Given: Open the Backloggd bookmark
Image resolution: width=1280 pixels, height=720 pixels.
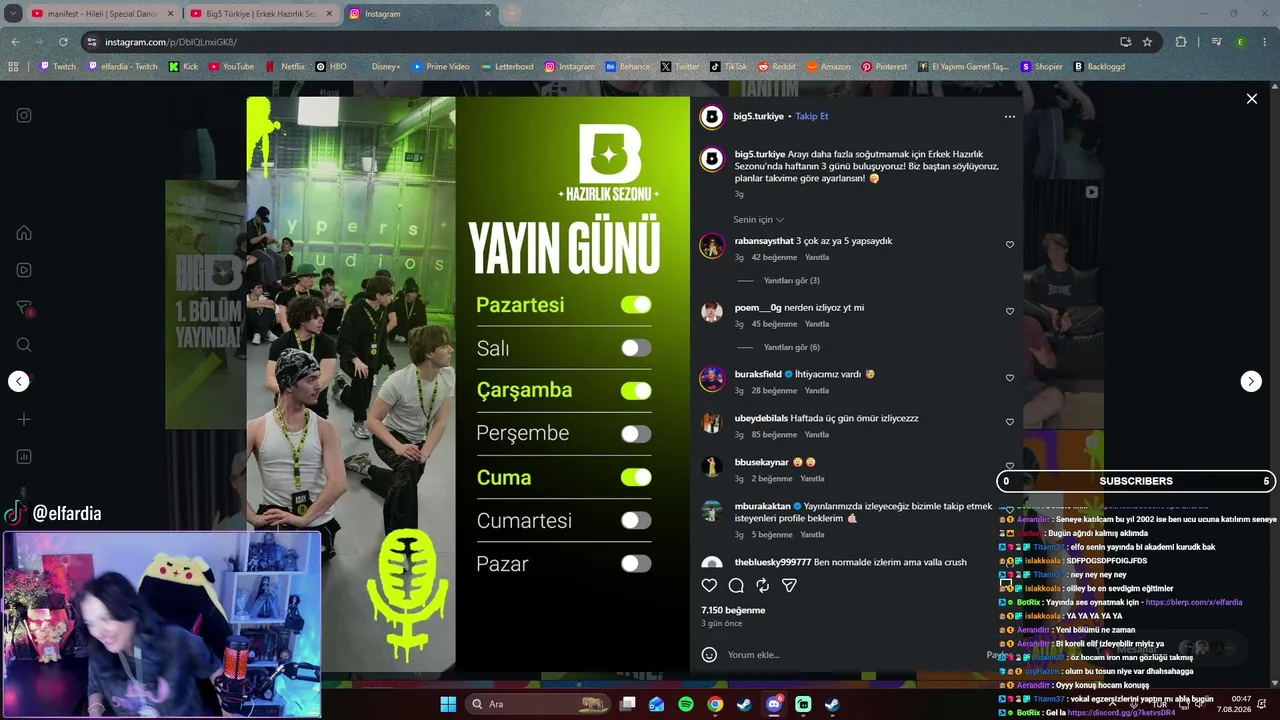Looking at the screenshot, I should tap(1099, 67).
